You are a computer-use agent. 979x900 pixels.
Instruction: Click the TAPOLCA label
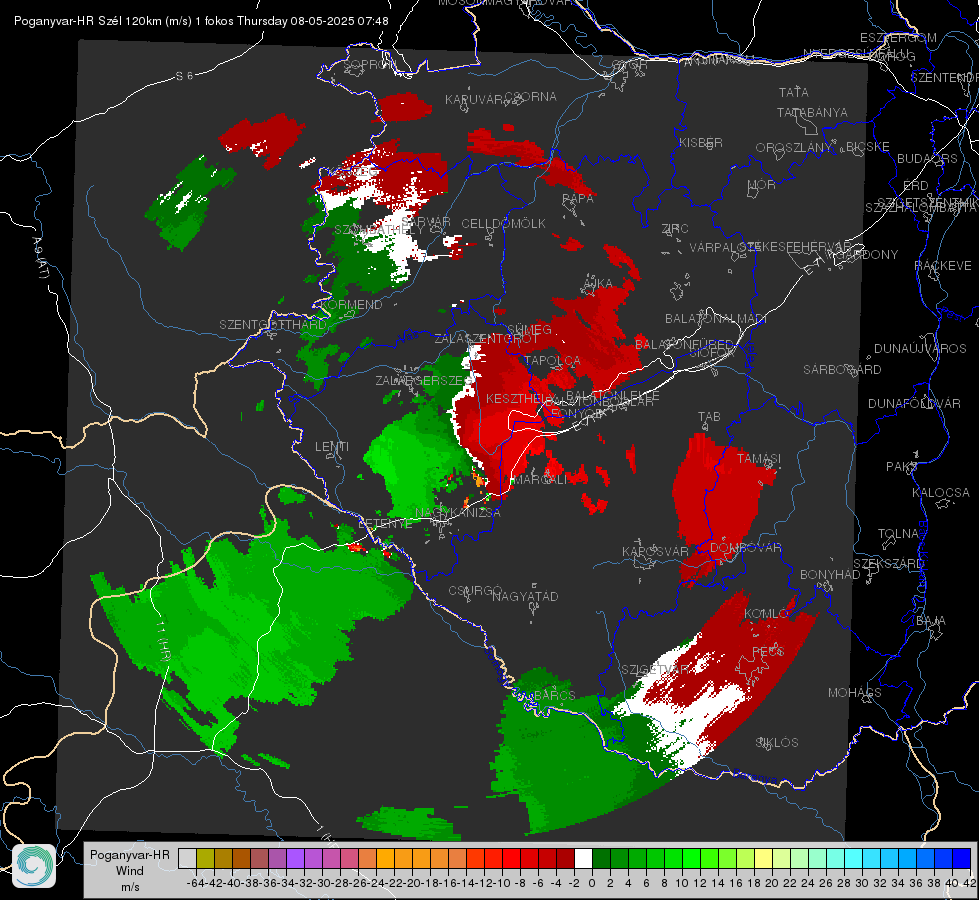pyautogui.click(x=552, y=360)
